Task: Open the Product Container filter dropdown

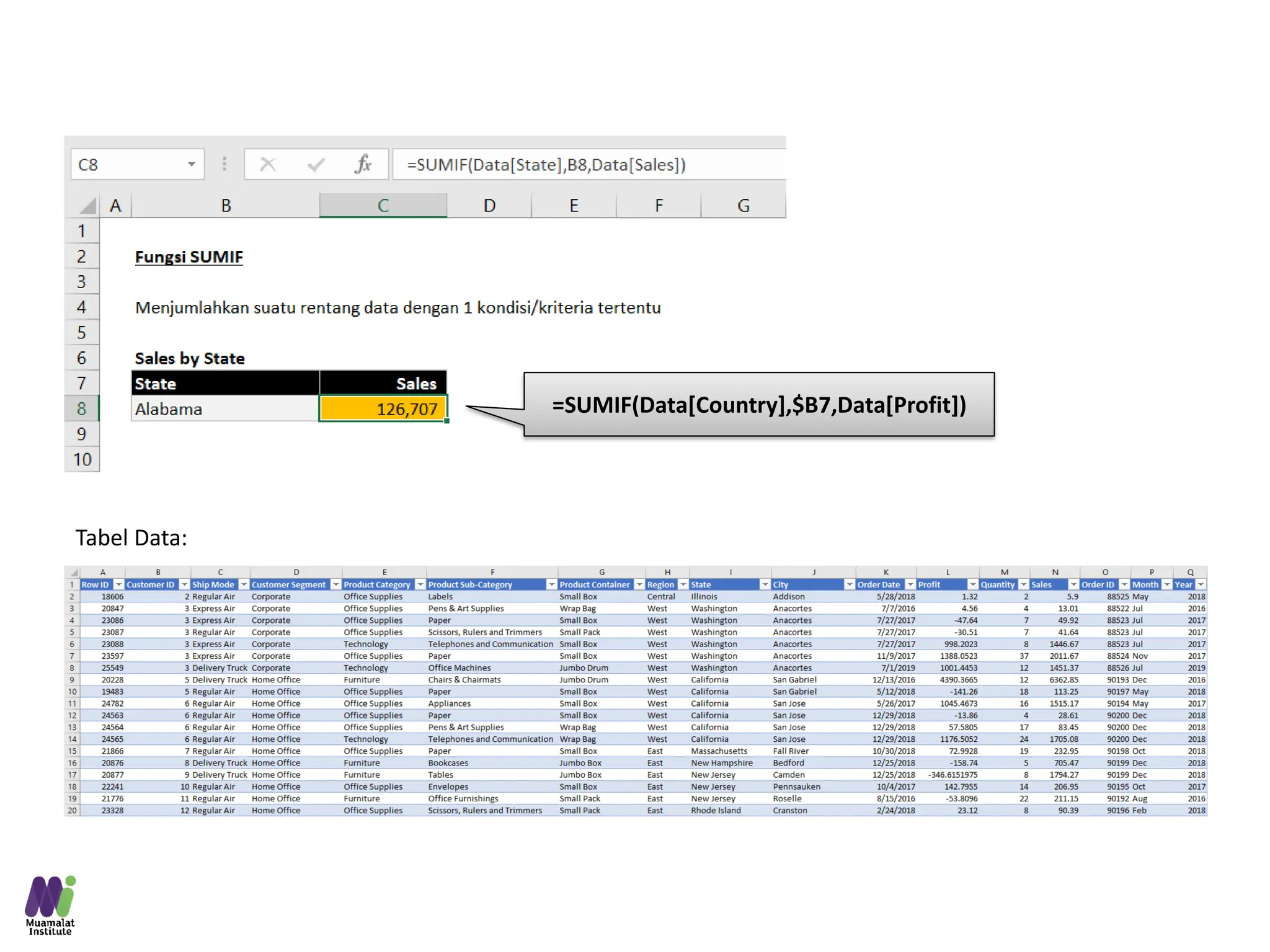Action: point(639,584)
